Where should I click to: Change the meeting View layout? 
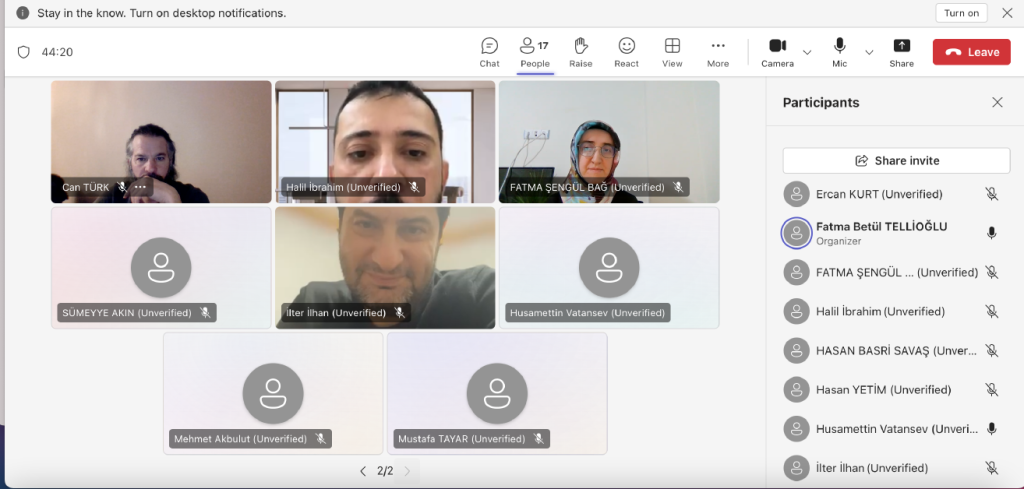[672, 52]
